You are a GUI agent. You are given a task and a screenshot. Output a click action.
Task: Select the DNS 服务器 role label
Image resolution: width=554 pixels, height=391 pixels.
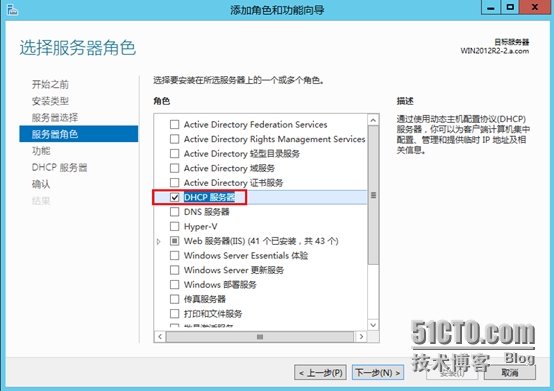tap(206, 212)
